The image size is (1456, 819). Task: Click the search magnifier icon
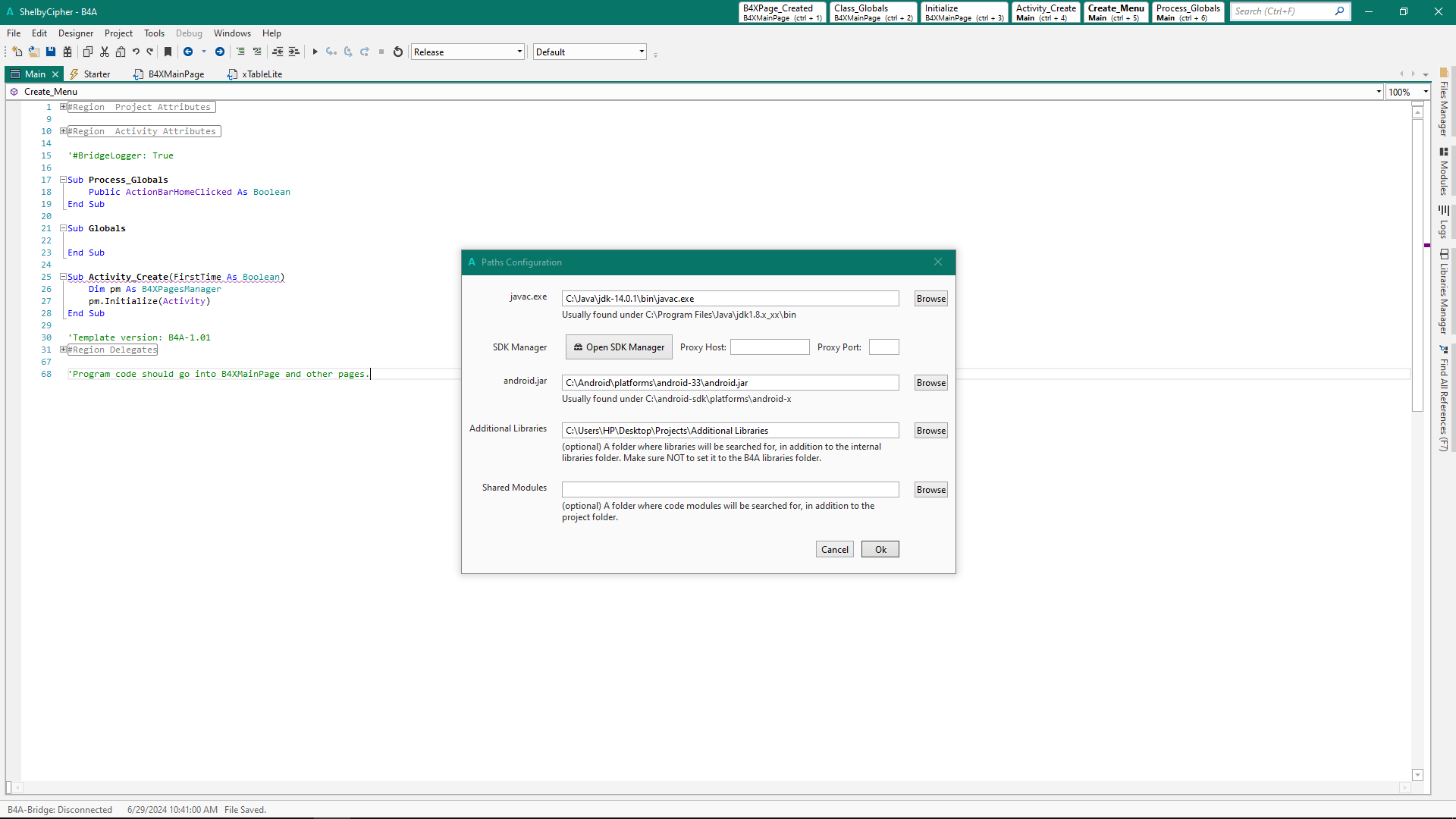(1340, 11)
